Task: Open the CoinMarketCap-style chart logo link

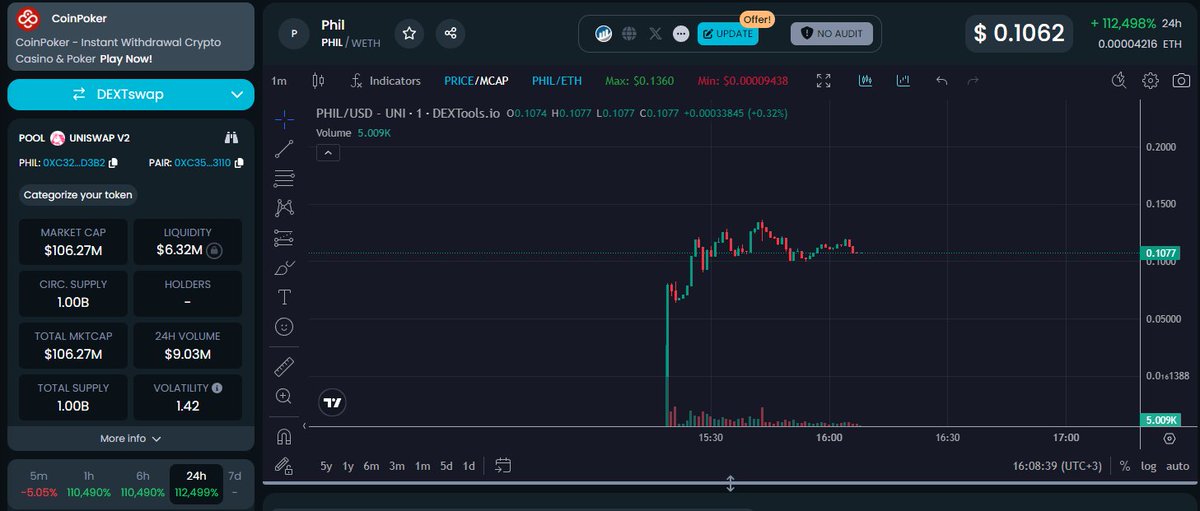Action: click(604, 34)
